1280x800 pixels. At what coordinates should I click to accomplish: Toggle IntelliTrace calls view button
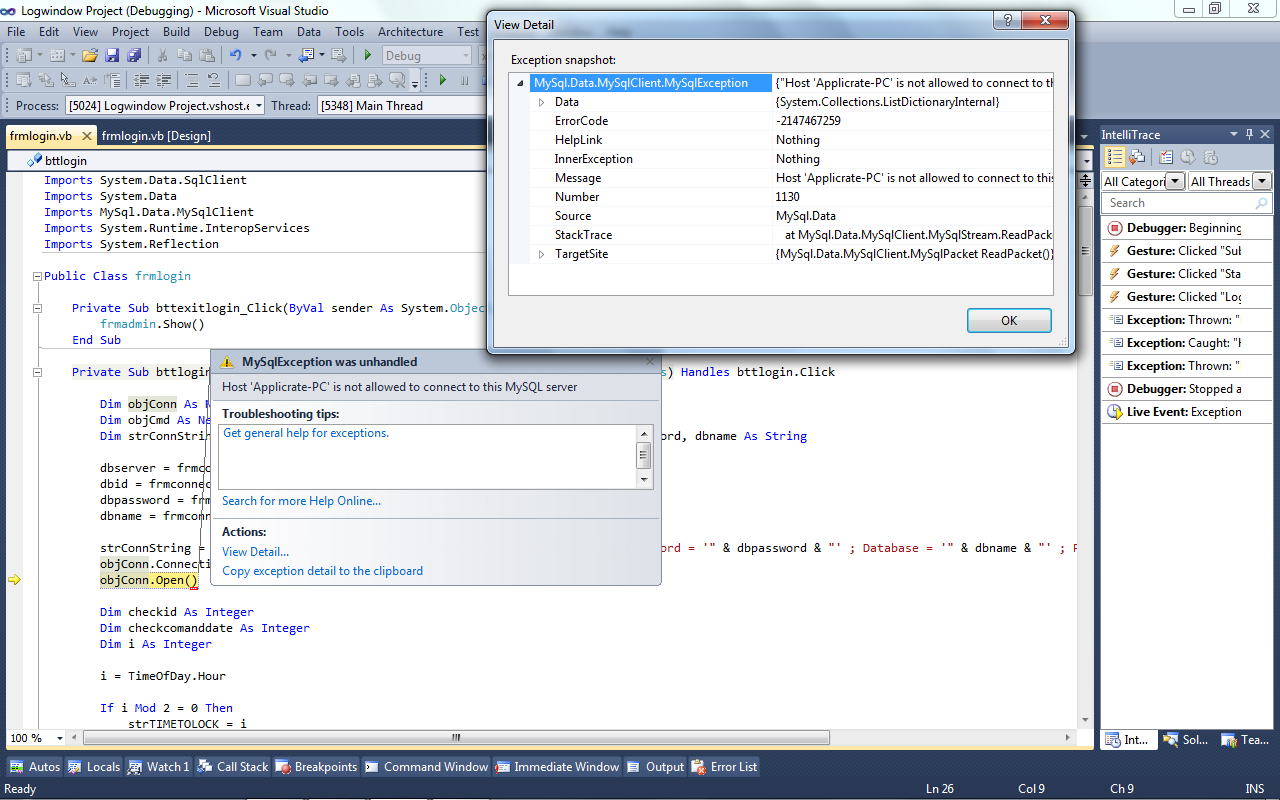1137,157
